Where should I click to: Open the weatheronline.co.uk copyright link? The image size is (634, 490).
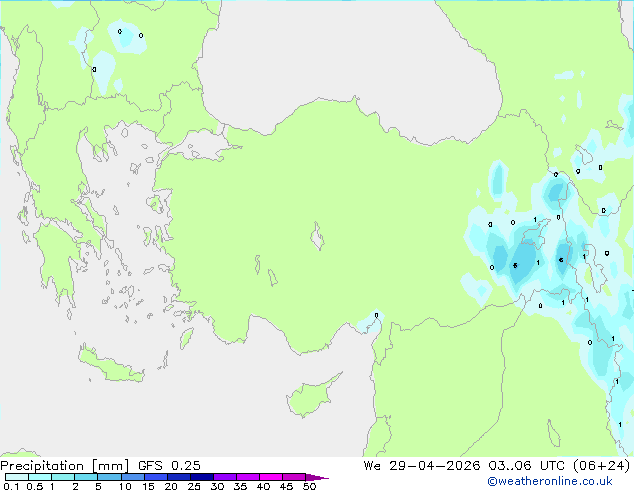(550, 481)
